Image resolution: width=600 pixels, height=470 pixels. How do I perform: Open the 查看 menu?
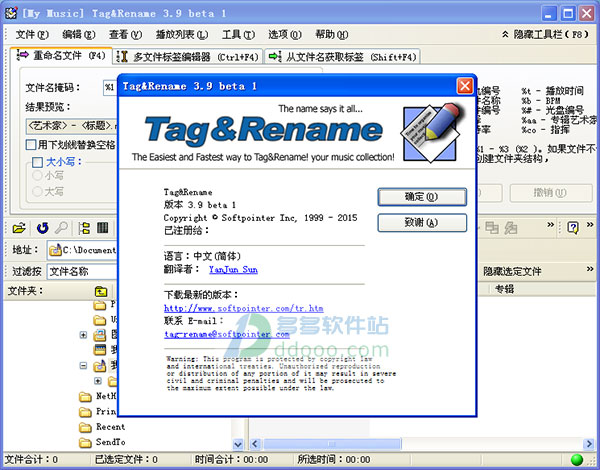(125, 34)
